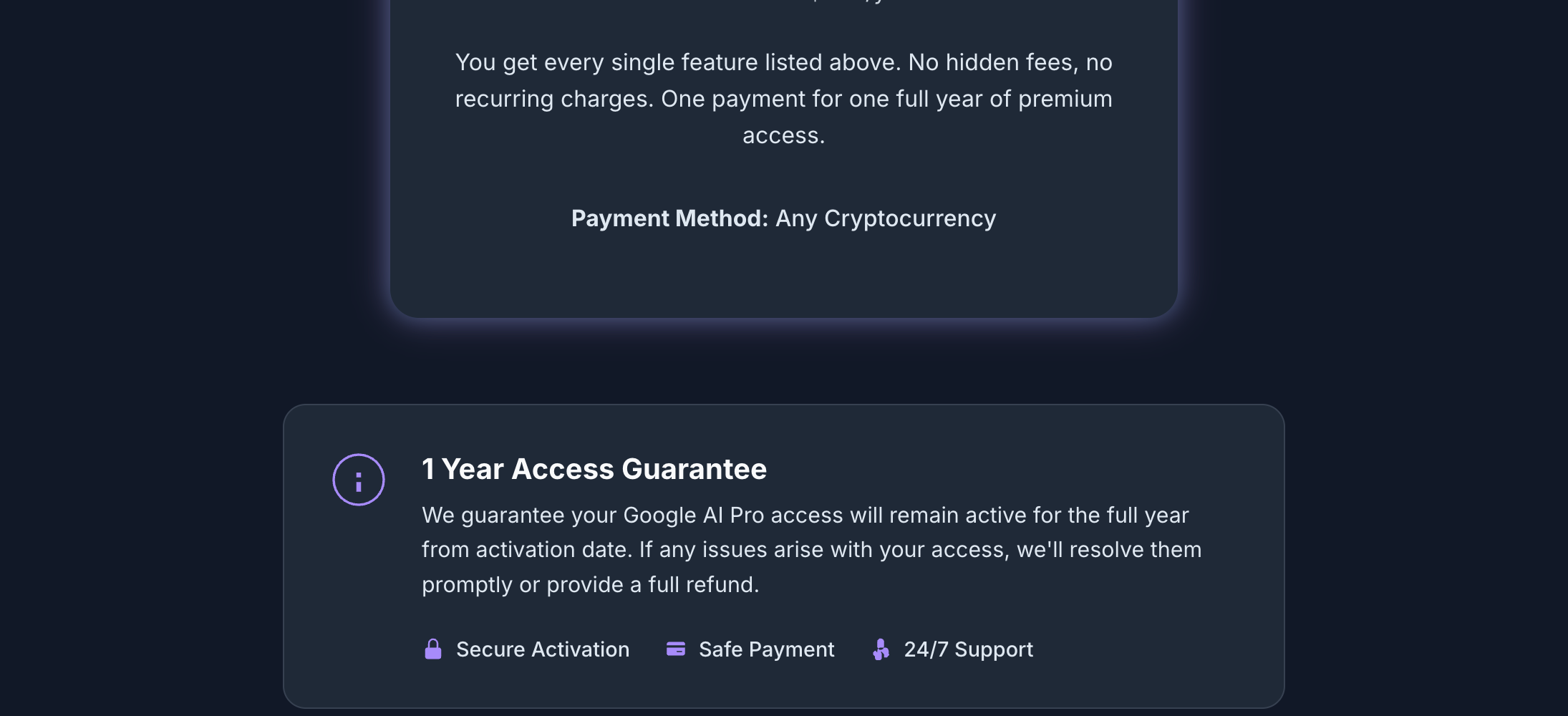This screenshot has width=1568, height=716.
Task: Click the word access ending the top paragraph
Action: pyautogui.click(x=784, y=135)
